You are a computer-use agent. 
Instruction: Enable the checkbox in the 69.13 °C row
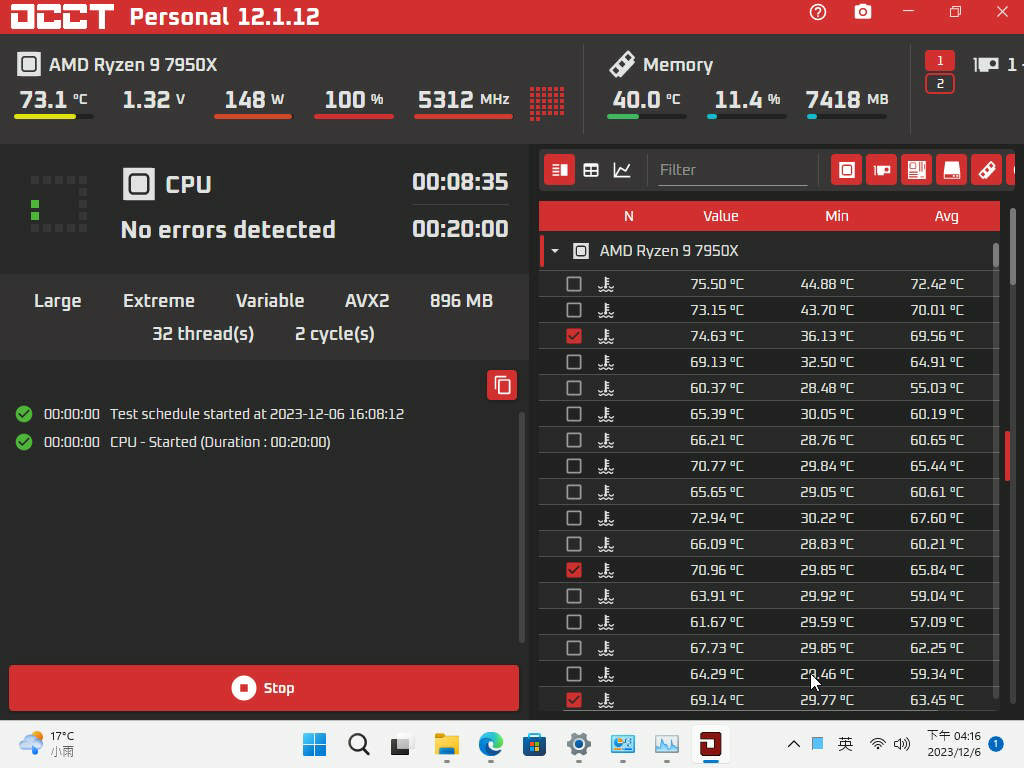tap(574, 362)
